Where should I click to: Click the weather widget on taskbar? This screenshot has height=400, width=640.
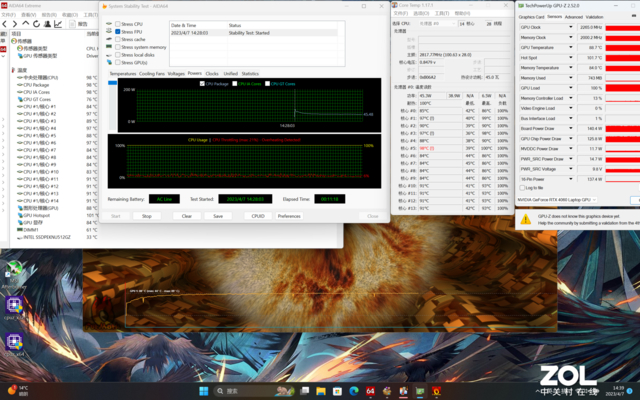16,388
